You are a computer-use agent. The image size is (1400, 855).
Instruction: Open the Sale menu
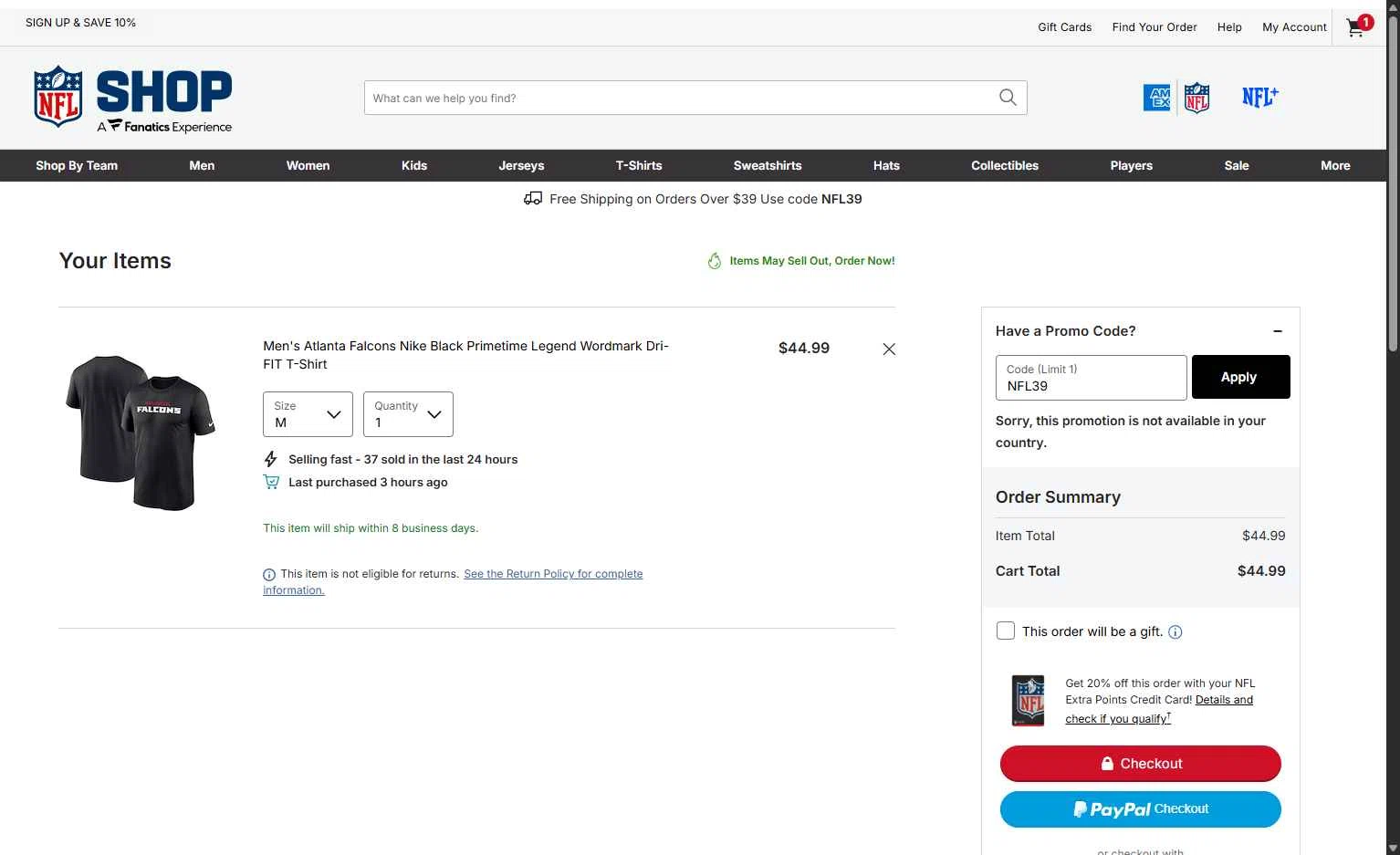pyautogui.click(x=1237, y=165)
